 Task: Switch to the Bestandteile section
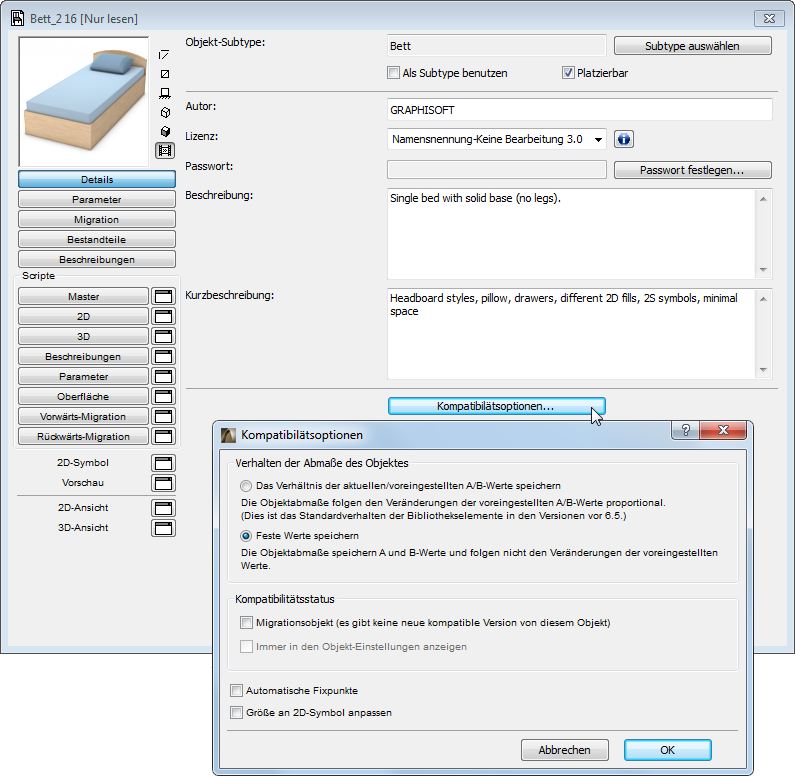click(97, 239)
